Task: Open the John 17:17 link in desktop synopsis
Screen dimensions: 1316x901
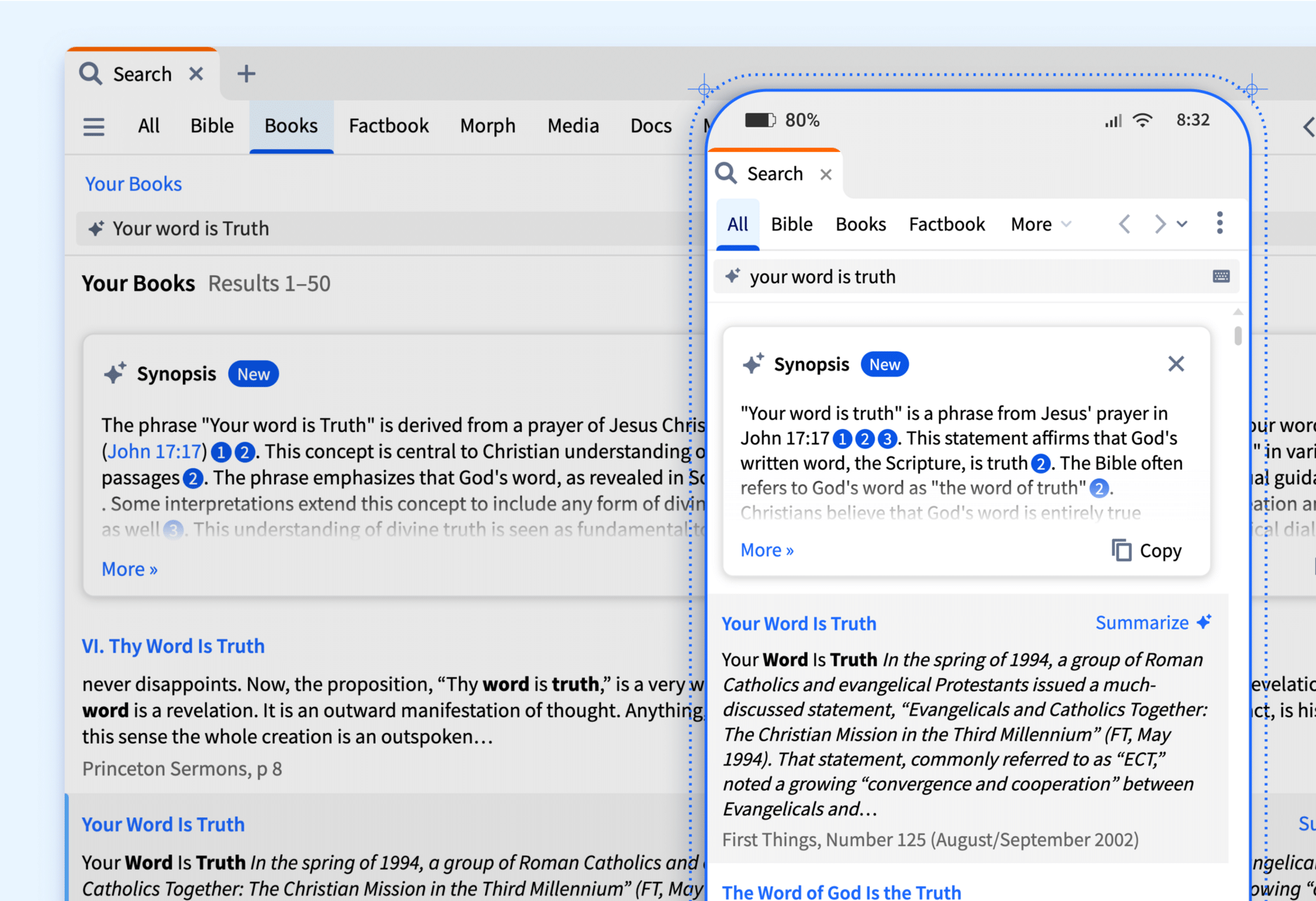Action: [x=155, y=452]
